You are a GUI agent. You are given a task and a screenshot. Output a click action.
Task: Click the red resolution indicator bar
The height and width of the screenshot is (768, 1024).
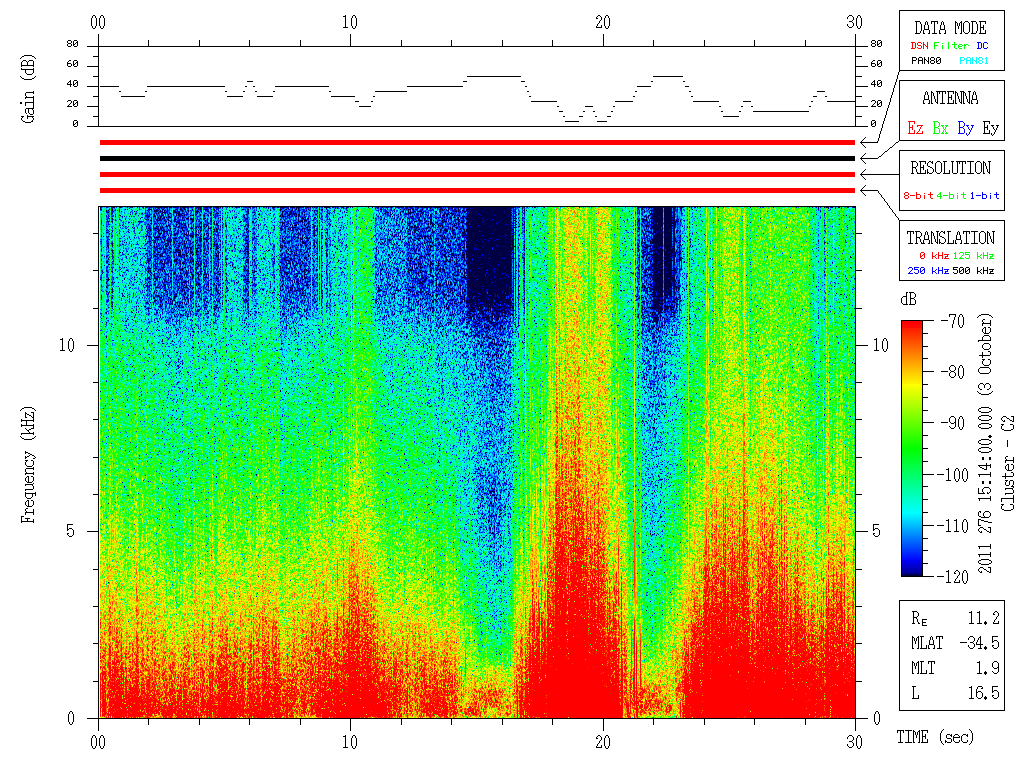coord(477,174)
